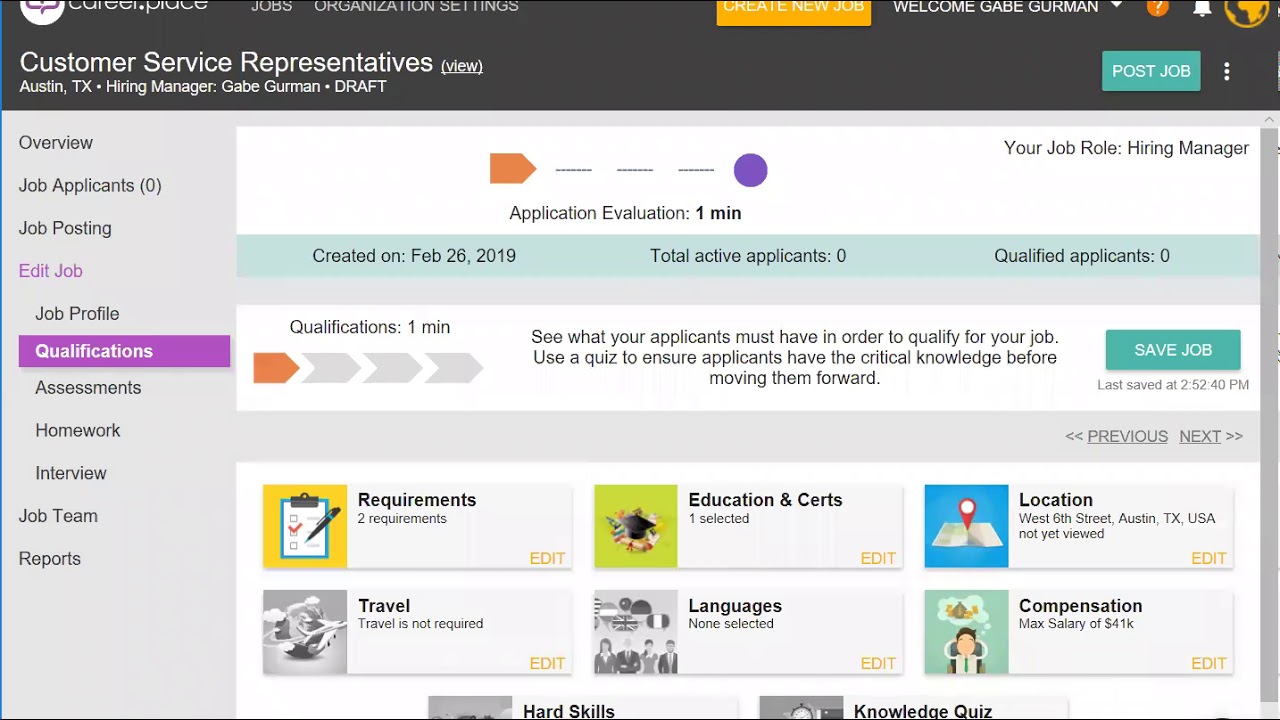The image size is (1280, 720).
Task: Edit the Education & Certs card
Action: pyautogui.click(x=878, y=559)
